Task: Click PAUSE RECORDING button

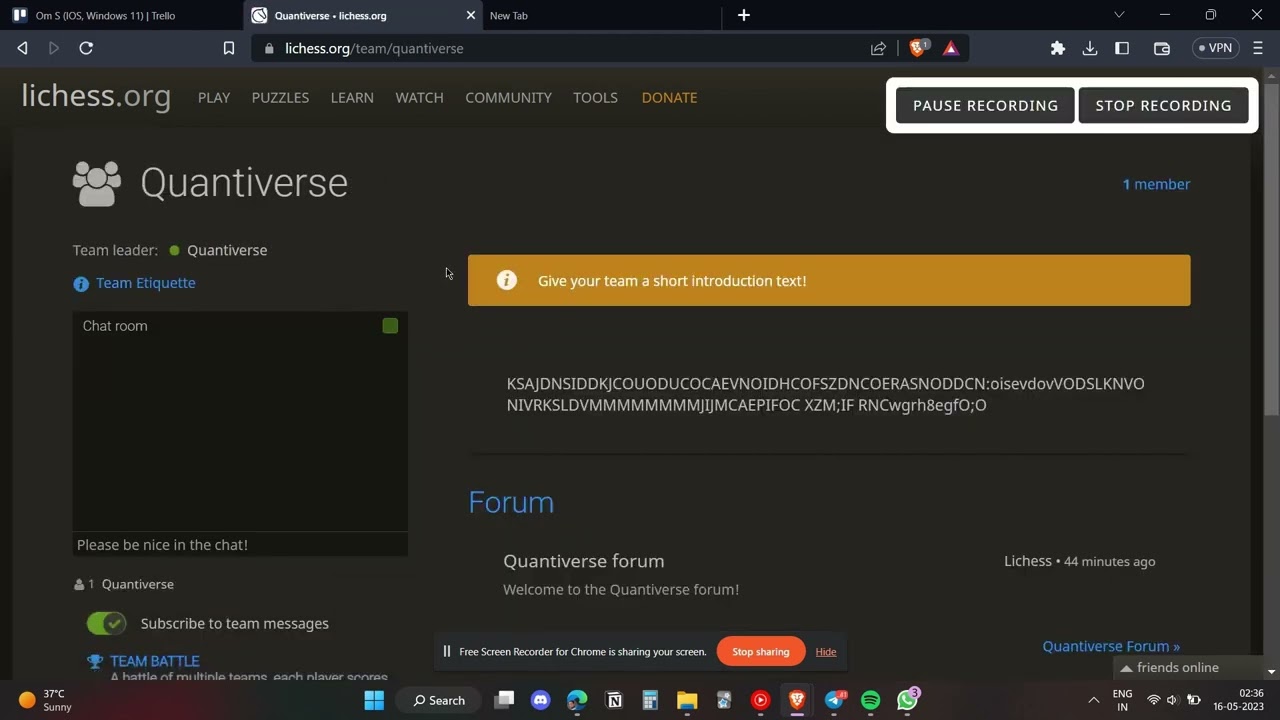Action: click(x=985, y=105)
